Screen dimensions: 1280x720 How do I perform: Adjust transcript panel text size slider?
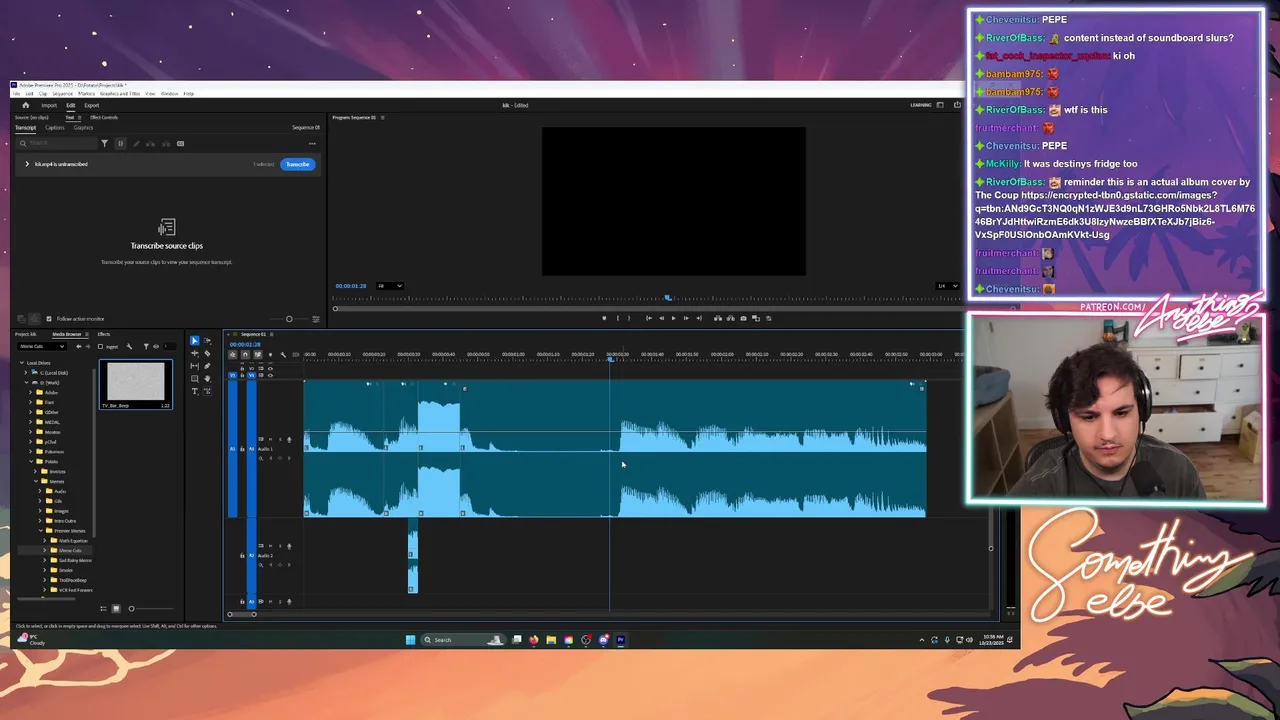coord(289,319)
